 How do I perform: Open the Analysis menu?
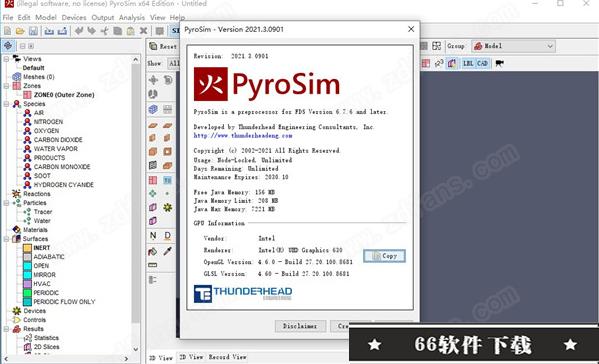coord(132,18)
